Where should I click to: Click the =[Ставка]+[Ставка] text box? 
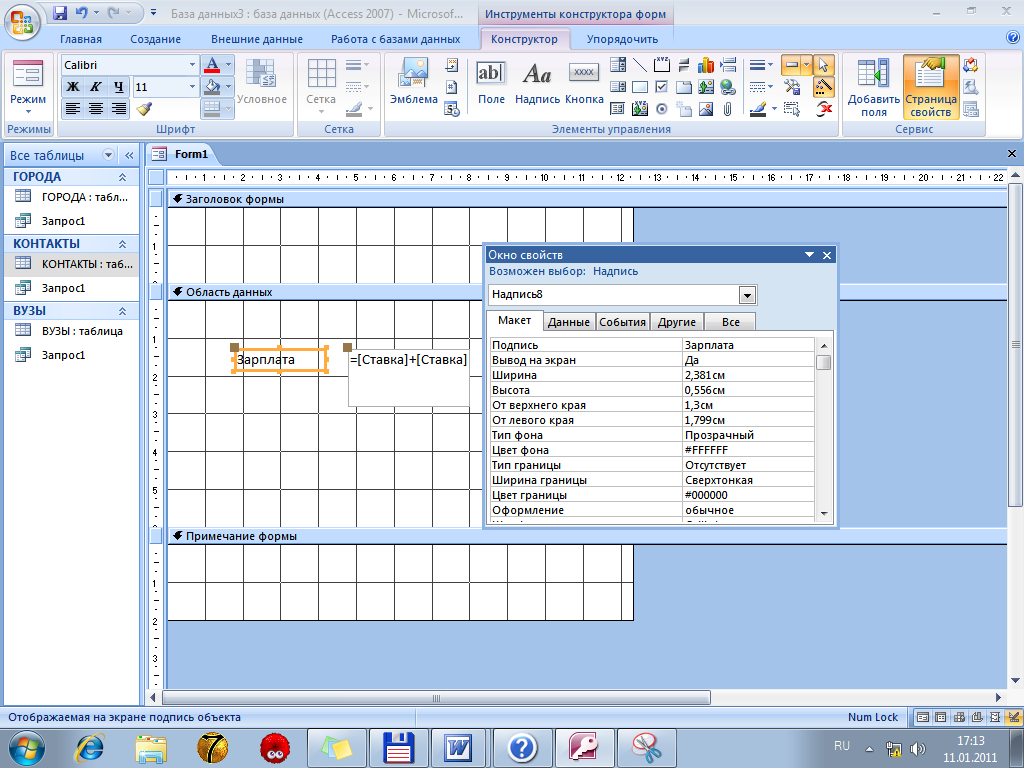coord(409,377)
